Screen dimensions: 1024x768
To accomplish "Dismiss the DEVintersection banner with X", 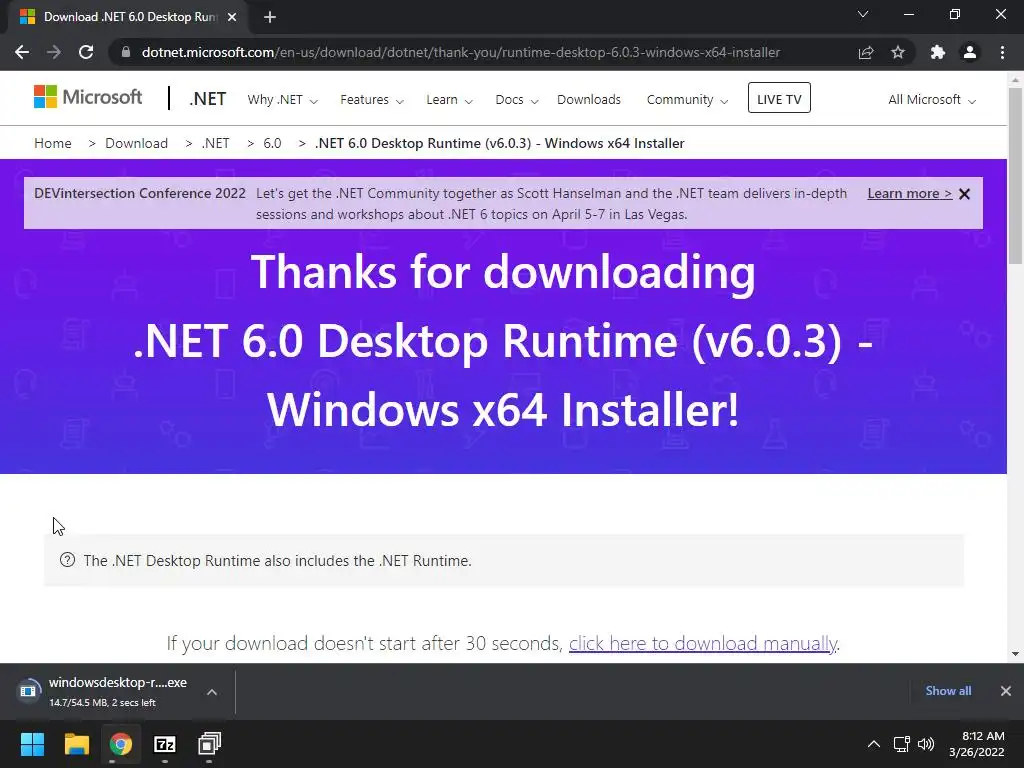I will [965, 194].
